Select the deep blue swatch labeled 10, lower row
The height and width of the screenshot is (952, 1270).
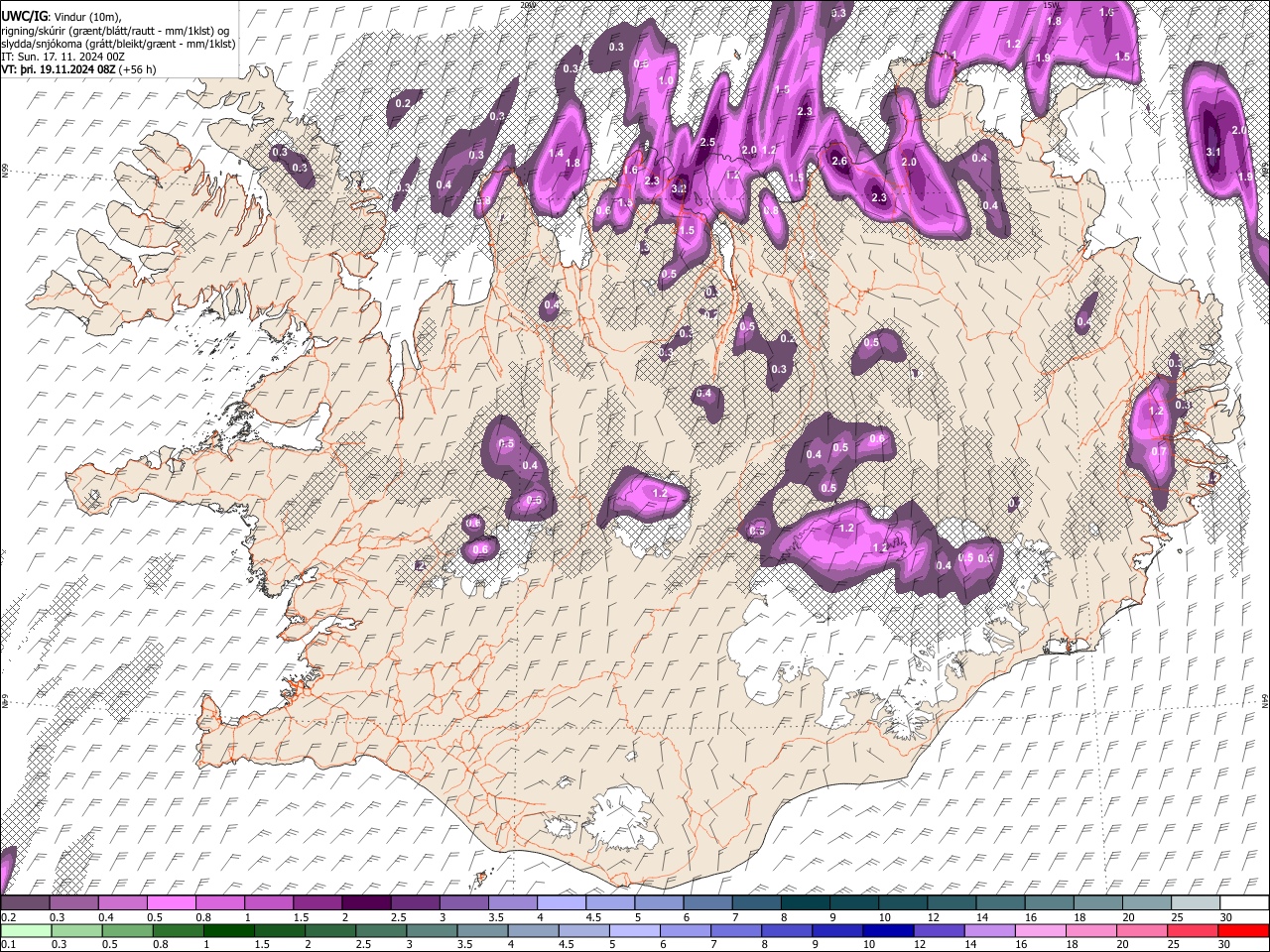[887, 930]
